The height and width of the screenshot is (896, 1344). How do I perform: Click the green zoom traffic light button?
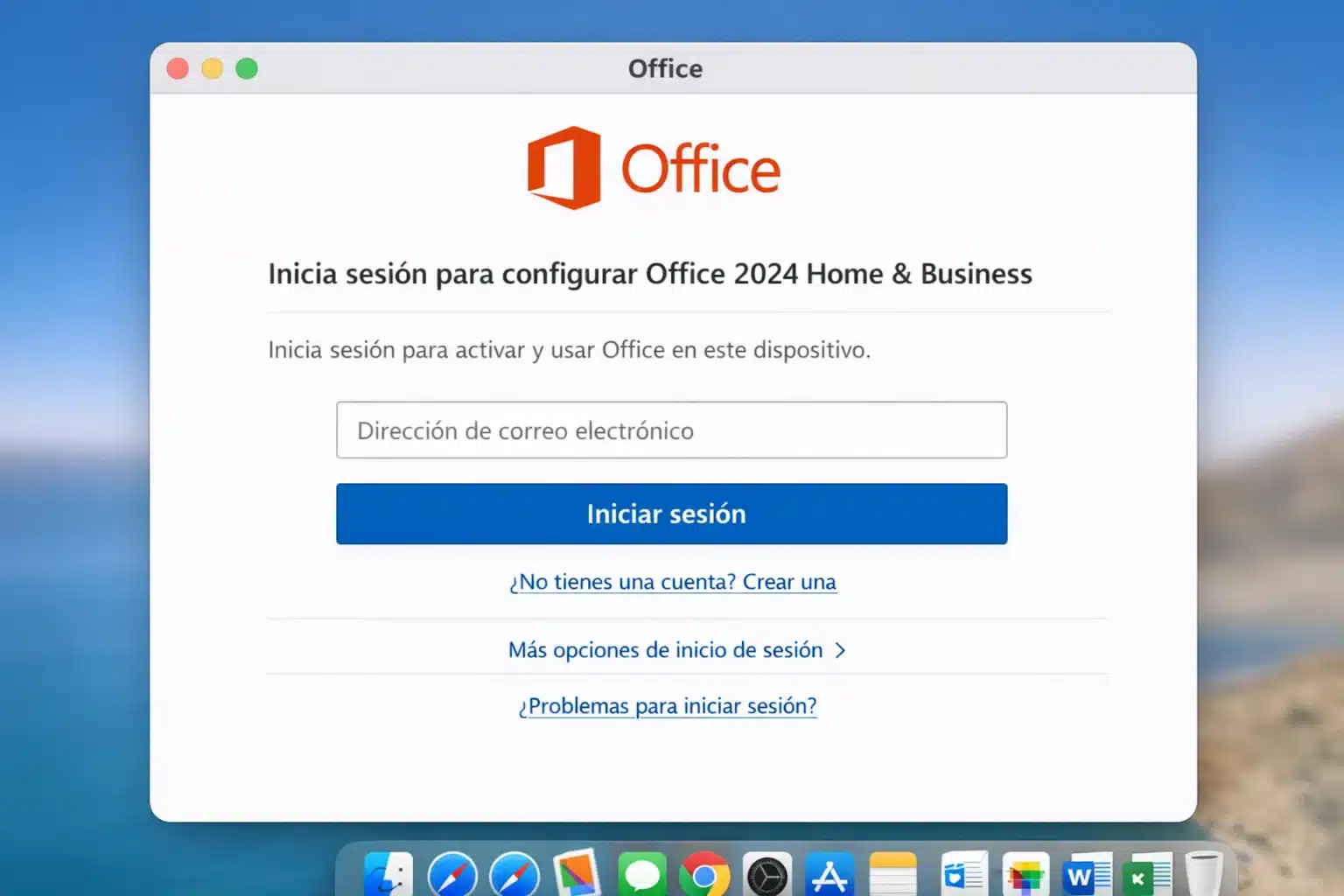248,68
